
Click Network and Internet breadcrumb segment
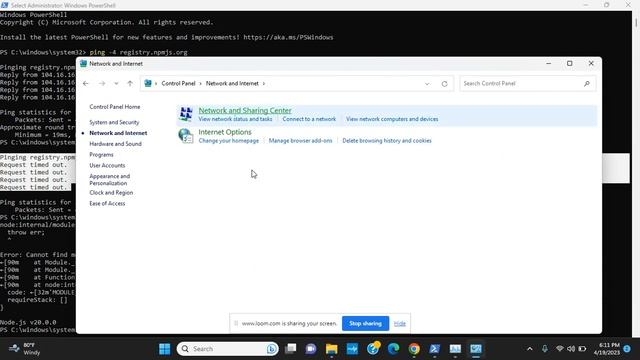click(x=232, y=83)
